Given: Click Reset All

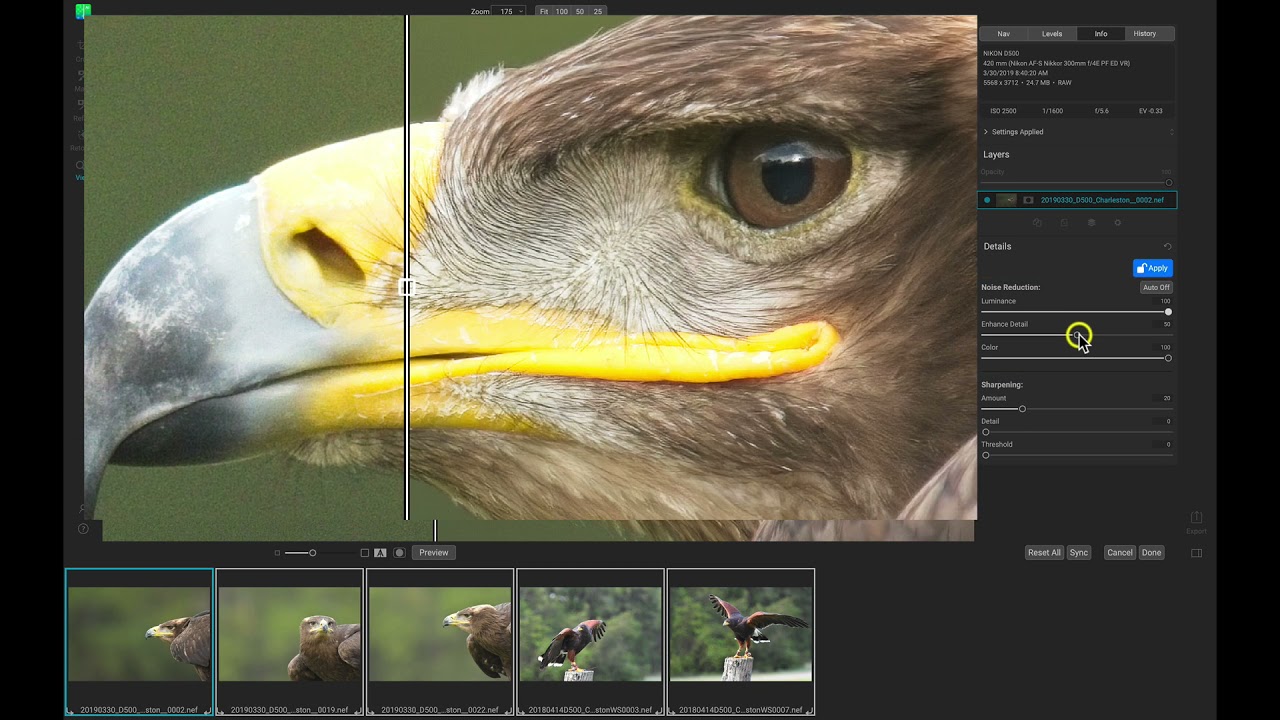Looking at the screenshot, I should 1044,553.
